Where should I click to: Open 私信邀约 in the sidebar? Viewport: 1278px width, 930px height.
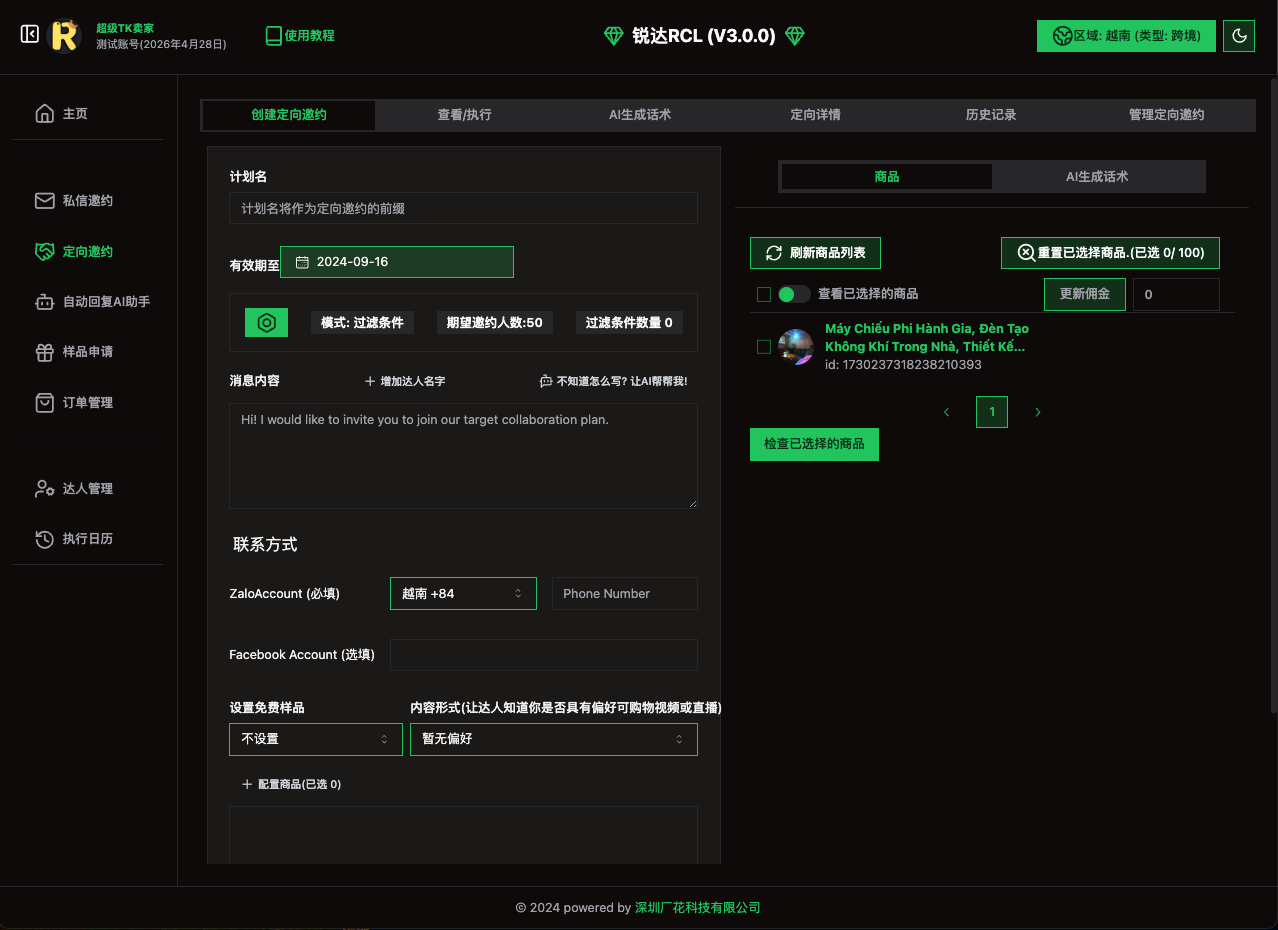pyautogui.click(x=87, y=201)
